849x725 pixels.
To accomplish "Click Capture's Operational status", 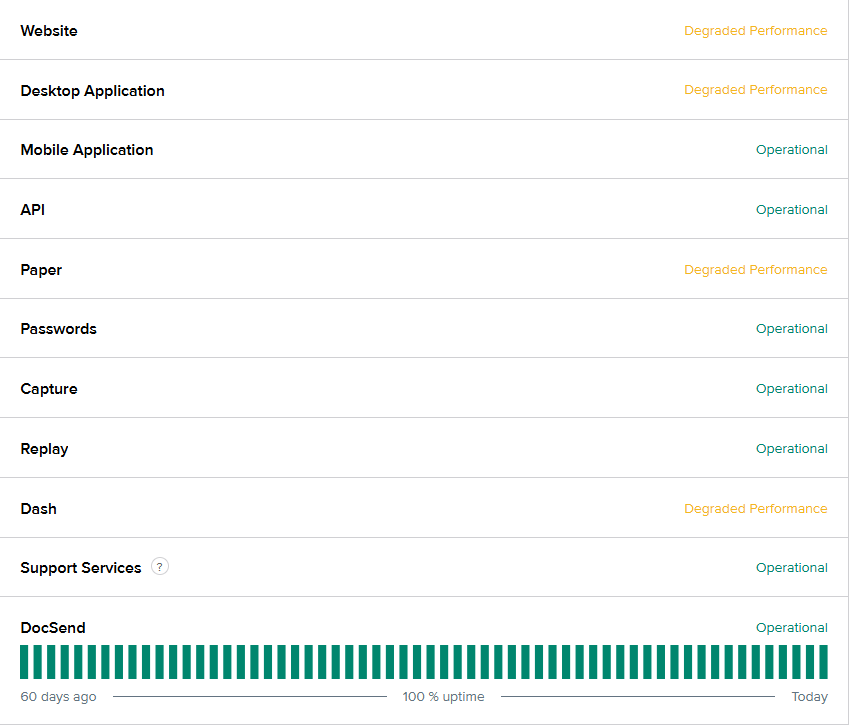I will (x=792, y=389).
